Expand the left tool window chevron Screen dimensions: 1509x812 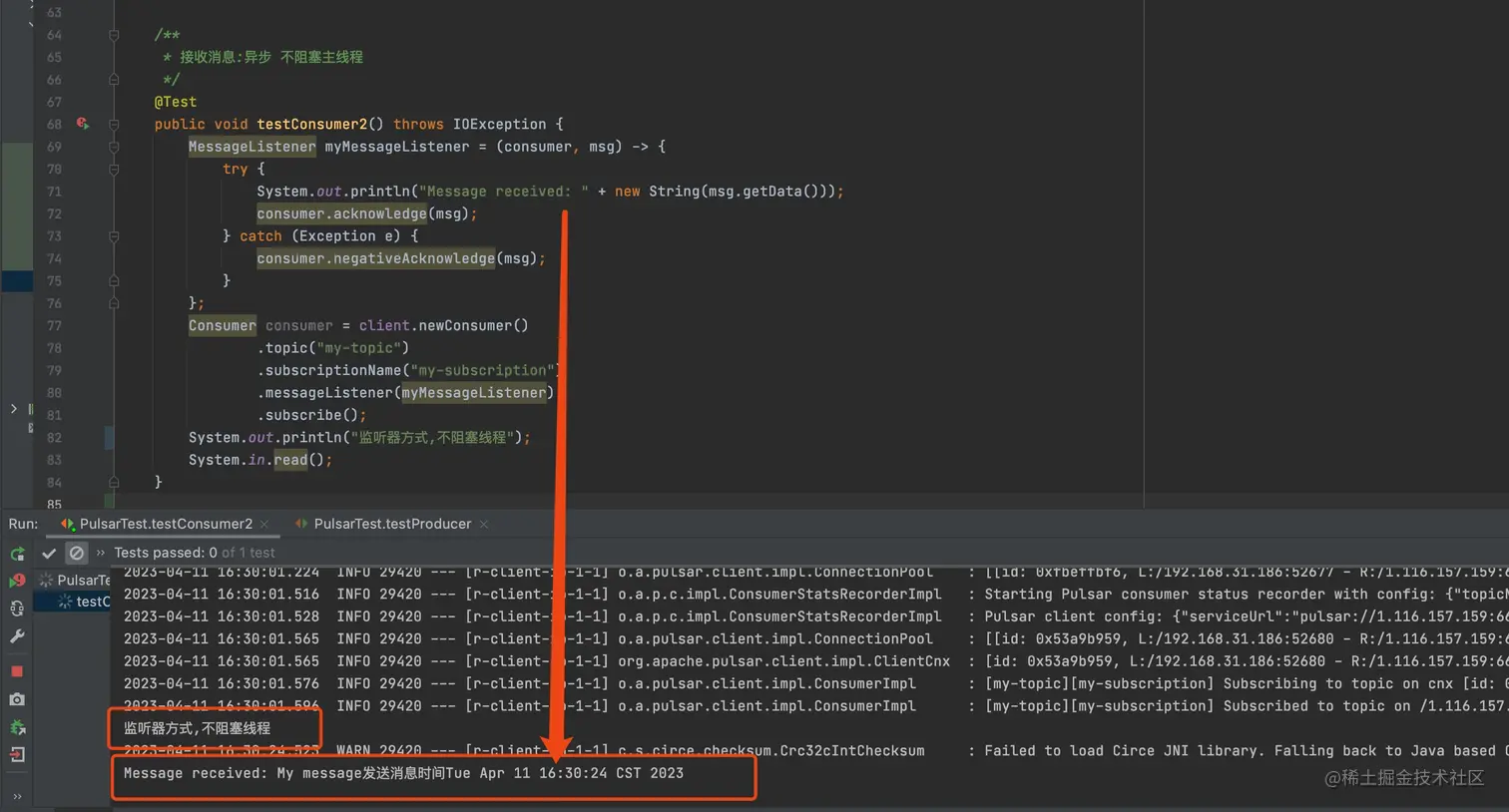pos(13,409)
